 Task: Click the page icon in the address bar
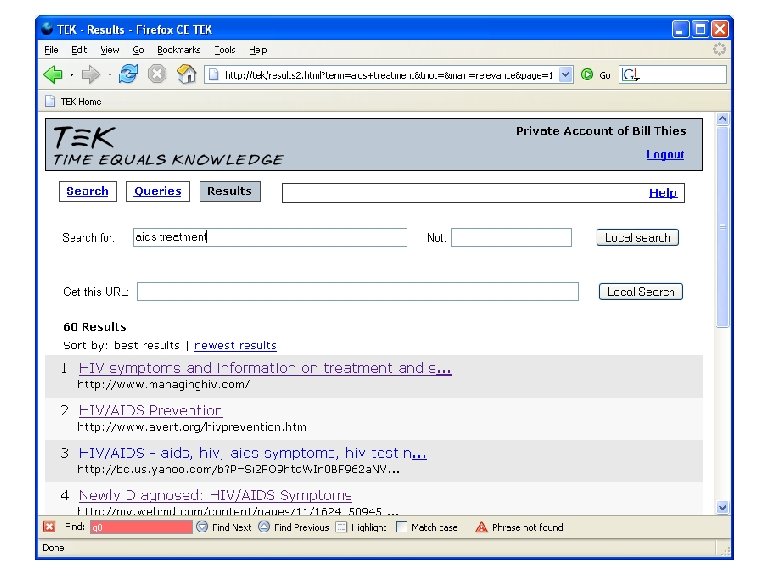(x=214, y=74)
